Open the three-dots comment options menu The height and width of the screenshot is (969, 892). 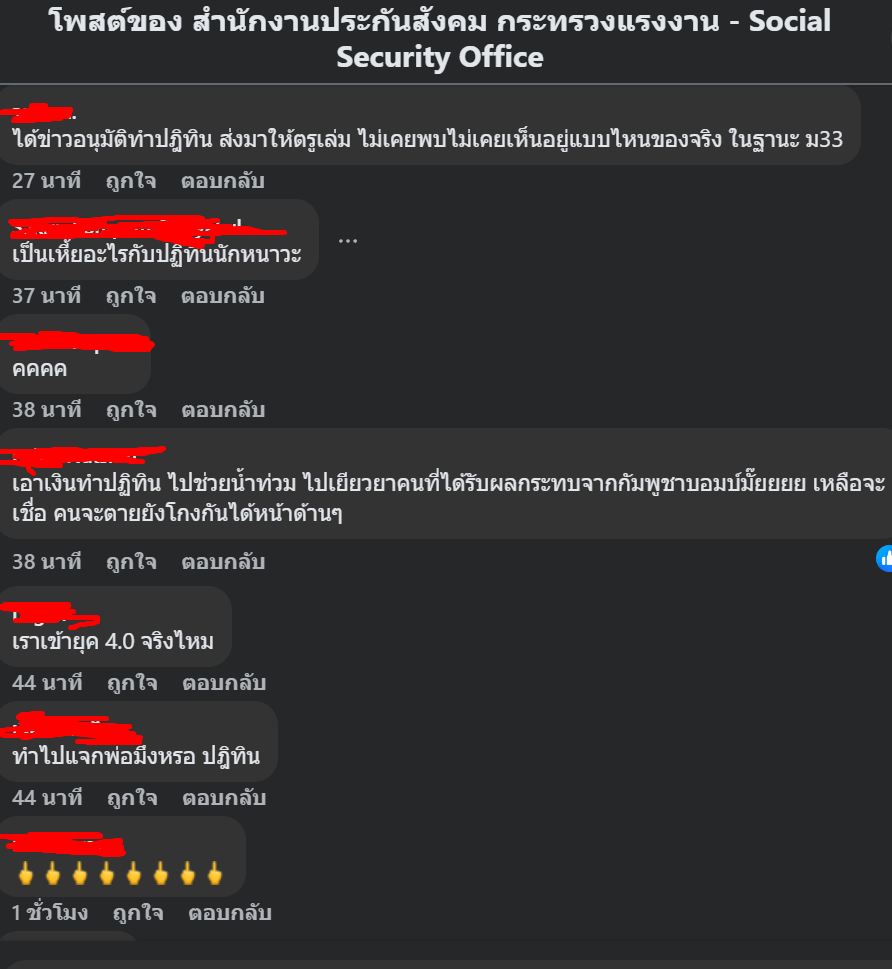click(x=348, y=240)
